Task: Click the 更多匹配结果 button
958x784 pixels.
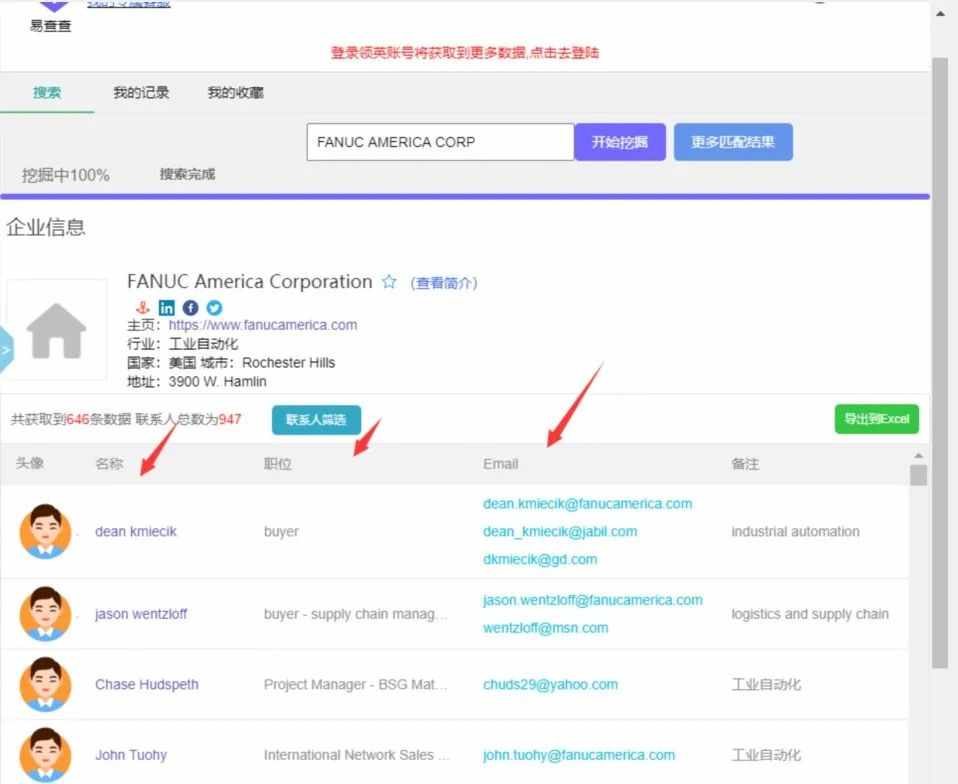Action: pos(733,142)
